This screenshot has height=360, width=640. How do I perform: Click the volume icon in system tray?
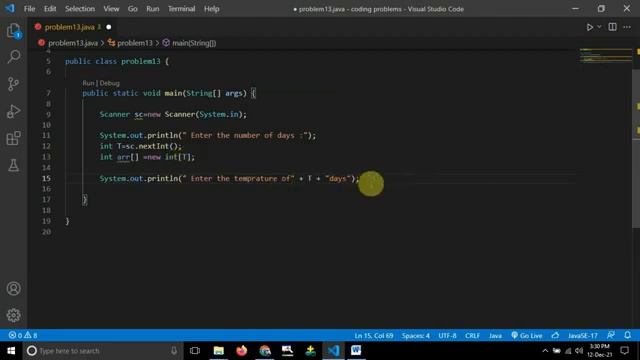tap(579, 351)
